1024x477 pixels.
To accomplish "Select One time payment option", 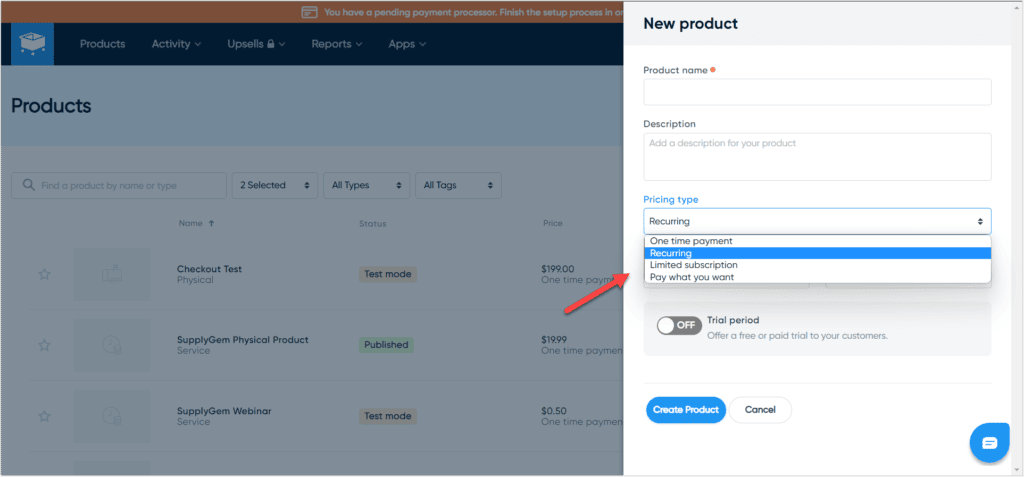I will (817, 241).
